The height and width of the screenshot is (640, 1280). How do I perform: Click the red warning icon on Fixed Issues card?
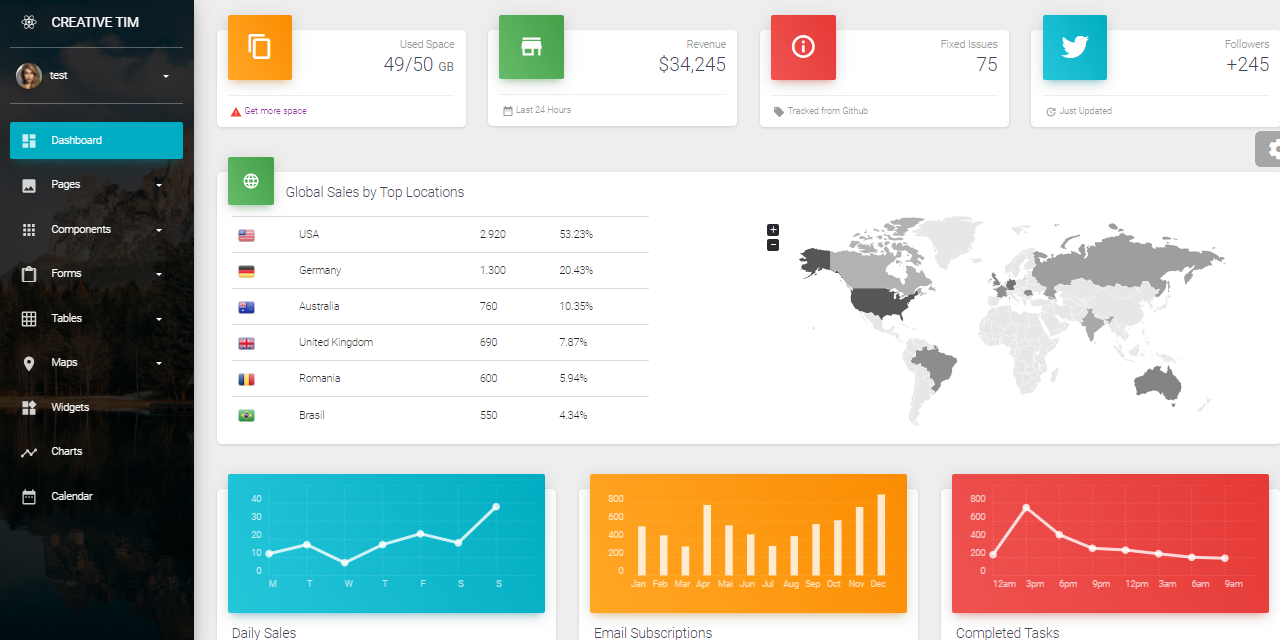803,47
